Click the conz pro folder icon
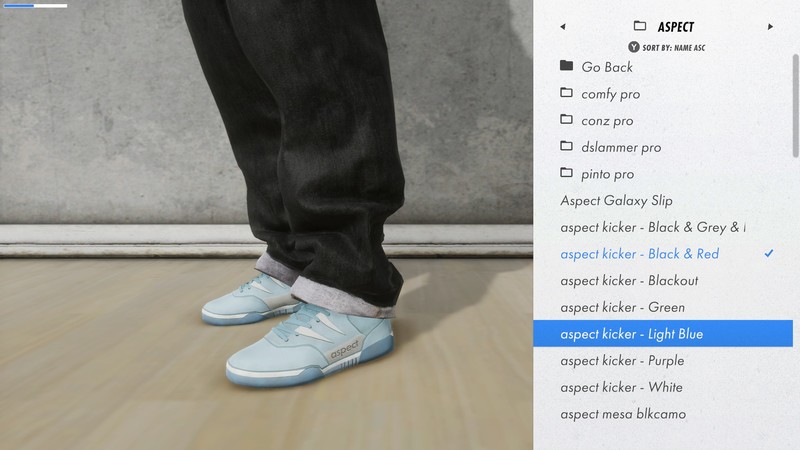800x450 pixels. [x=566, y=120]
